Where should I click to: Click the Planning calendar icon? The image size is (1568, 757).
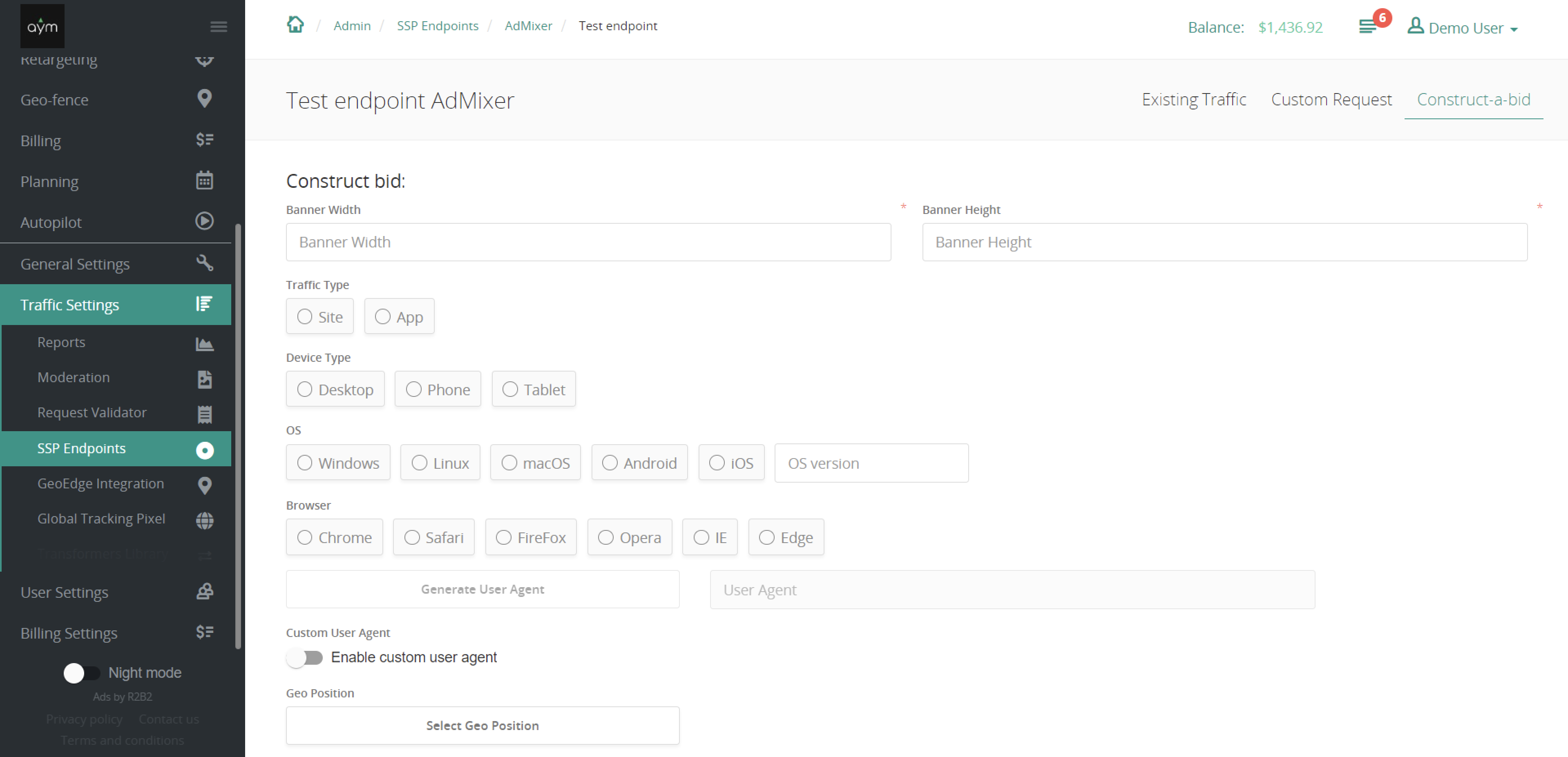(x=205, y=180)
